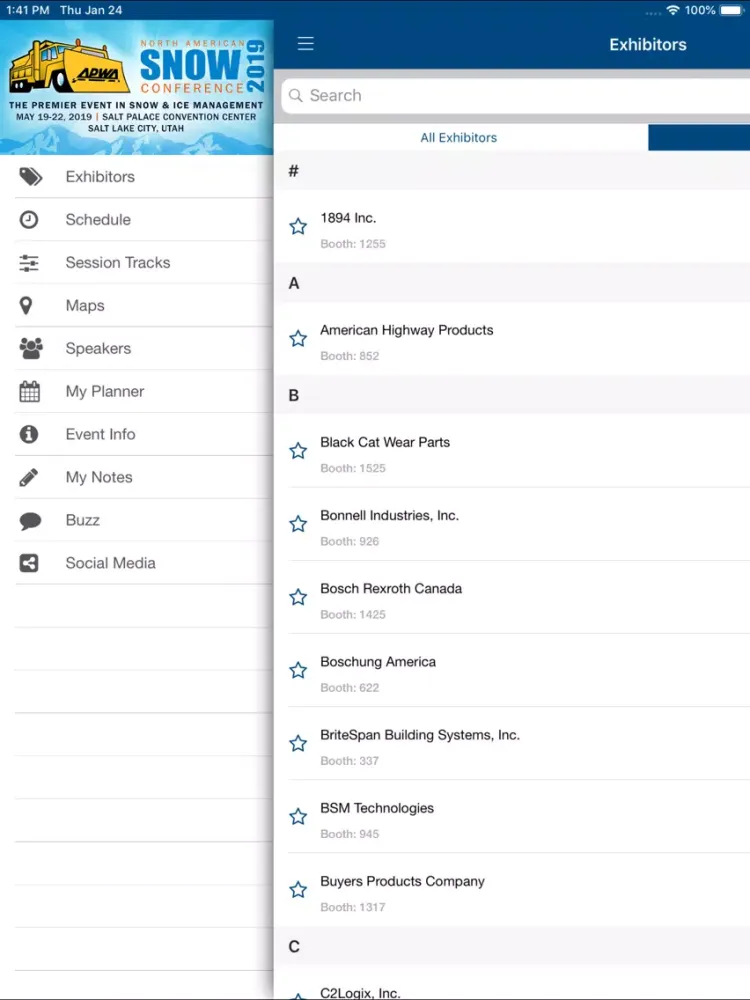Select the All Exhibitors tab

point(460,138)
